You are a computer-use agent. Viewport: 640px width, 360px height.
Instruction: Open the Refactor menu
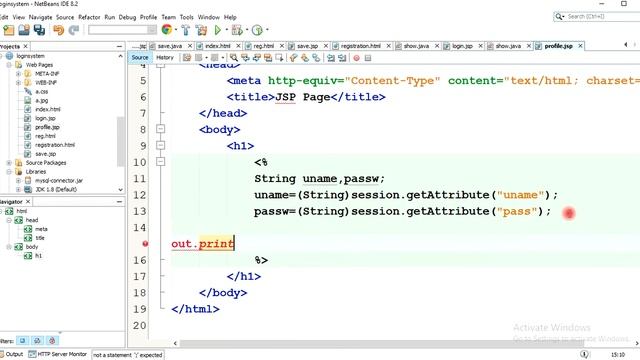[89, 17]
